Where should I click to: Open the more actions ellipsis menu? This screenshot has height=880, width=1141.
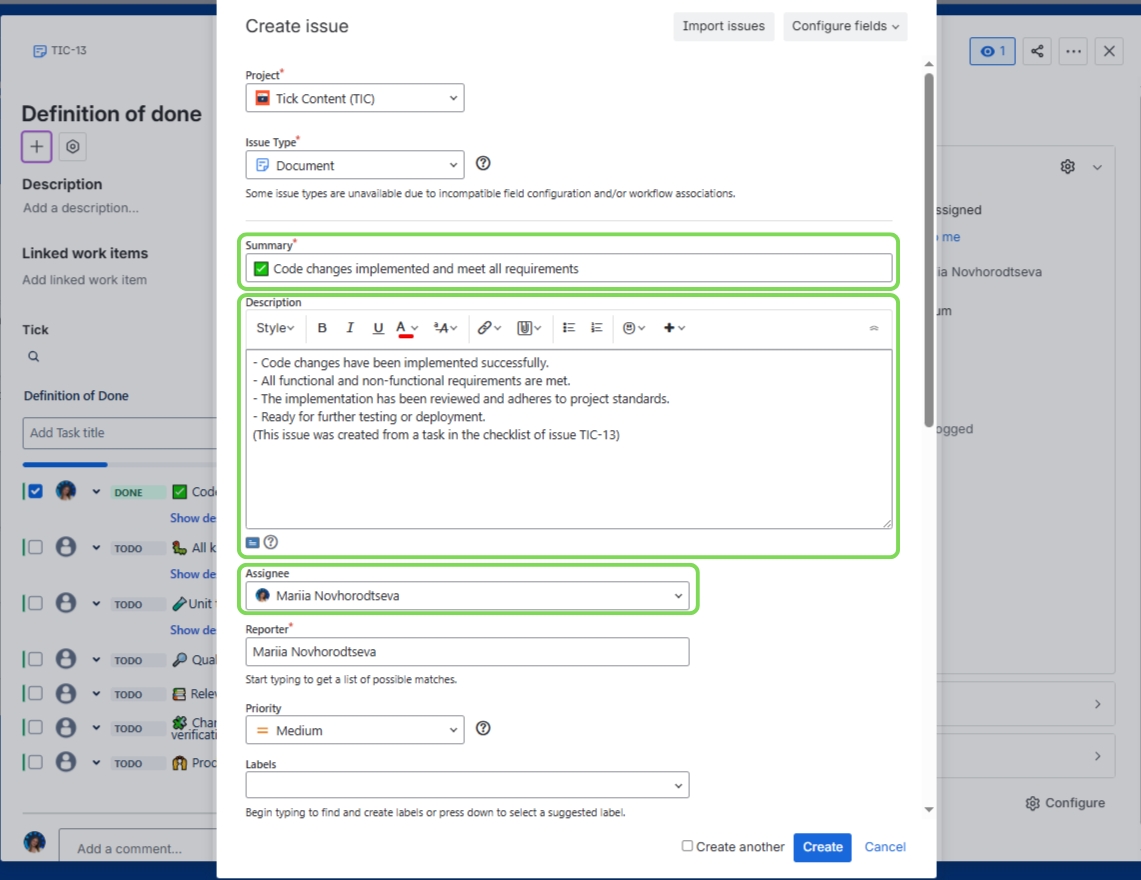pyautogui.click(x=1072, y=50)
